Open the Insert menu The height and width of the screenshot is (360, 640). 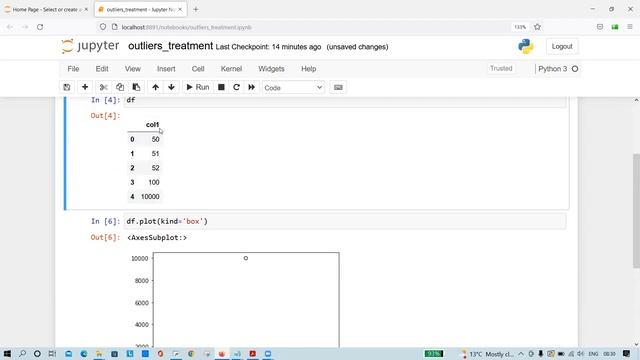166,69
